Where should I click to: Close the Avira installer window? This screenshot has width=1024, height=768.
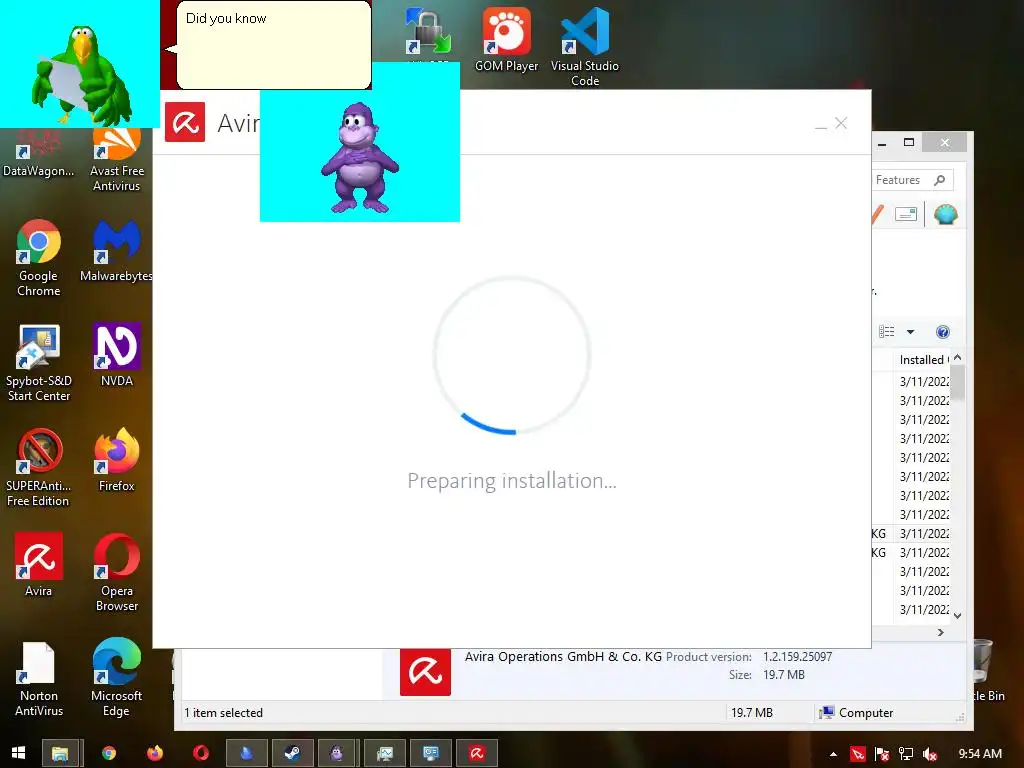tap(841, 123)
